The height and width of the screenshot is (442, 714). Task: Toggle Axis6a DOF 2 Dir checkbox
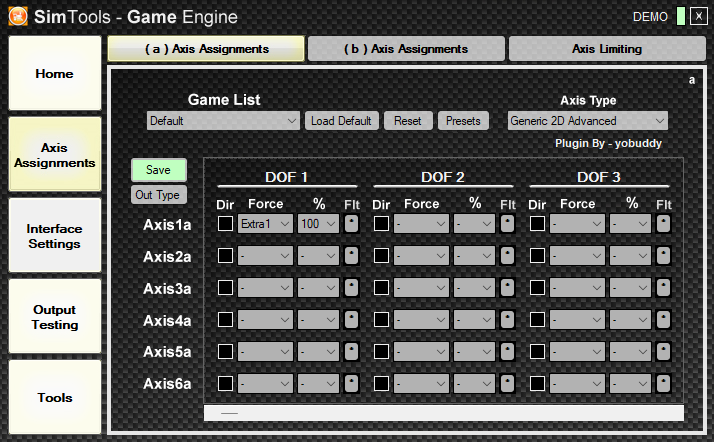click(381, 383)
